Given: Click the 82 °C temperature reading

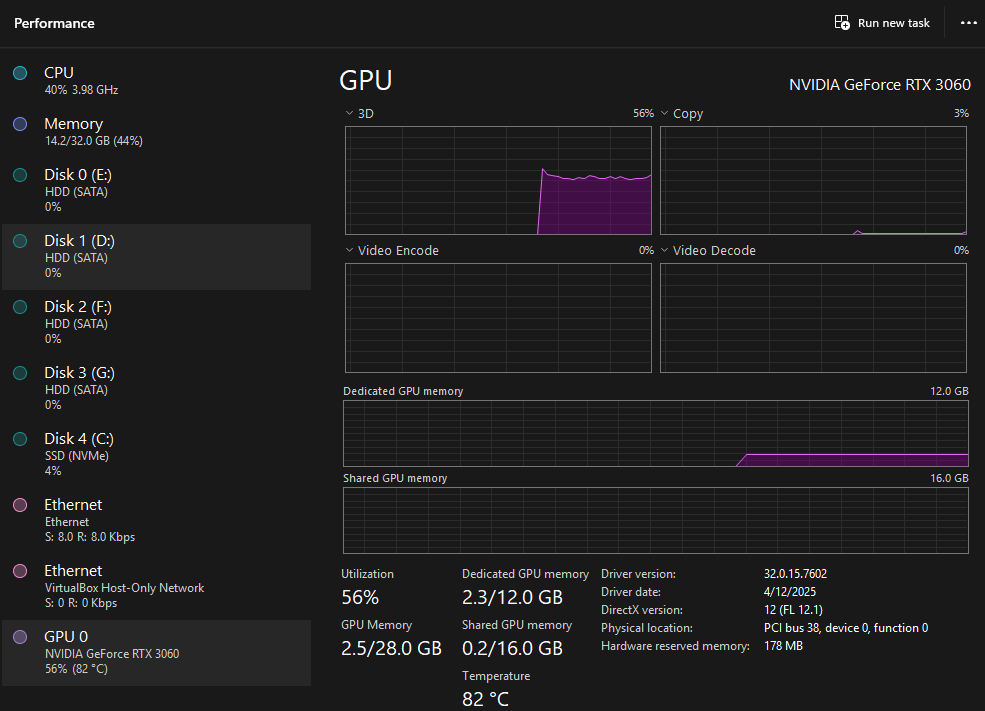Looking at the screenshot, I should tap(486, 699).
